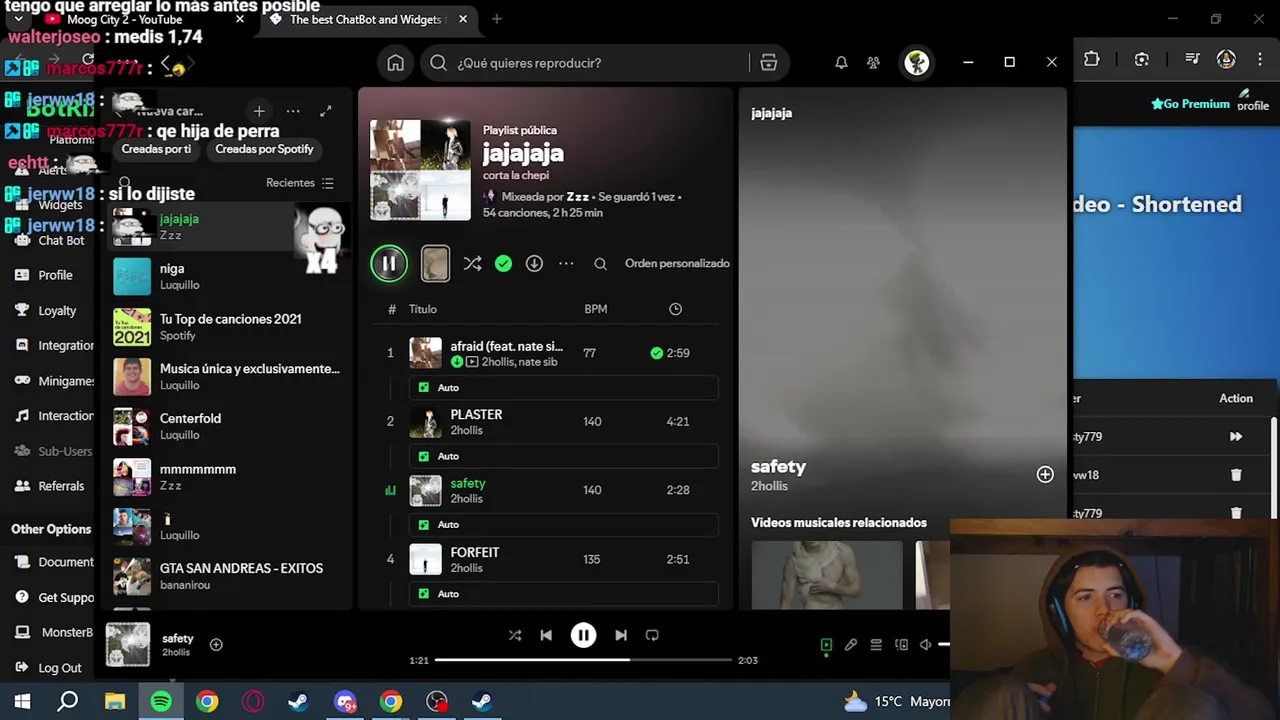Toggle repeat in bottom player bar
Image resolution: width=1280 pixels, height=720 pixels.
tap(652, 635)
